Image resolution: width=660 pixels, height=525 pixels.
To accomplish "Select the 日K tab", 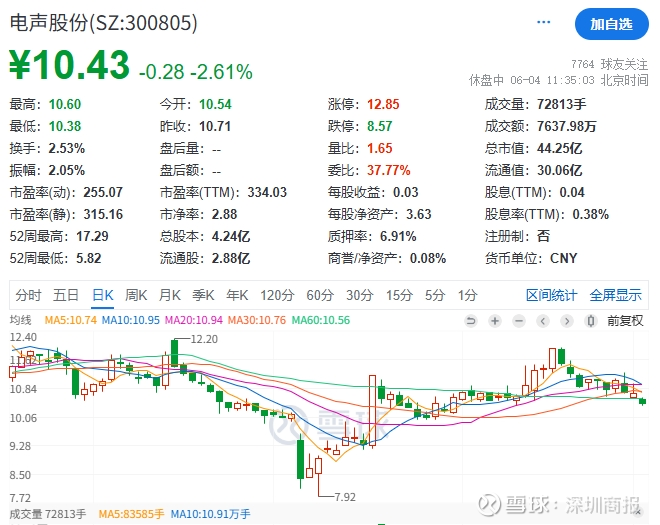I will pyautogui.click(x=103, y=295).
